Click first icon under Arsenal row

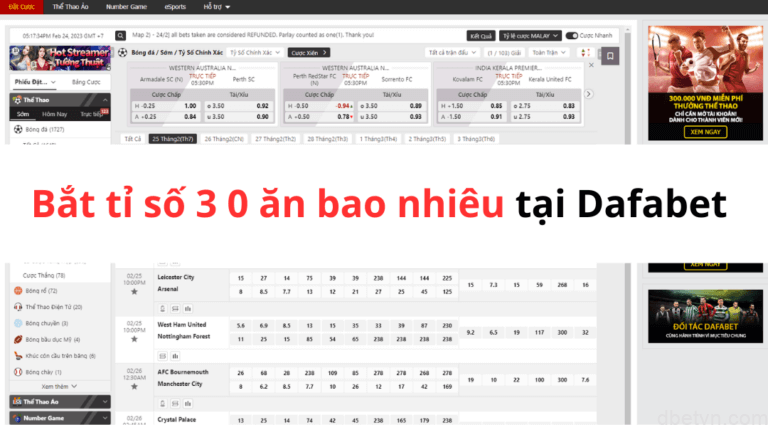(163, 308)
